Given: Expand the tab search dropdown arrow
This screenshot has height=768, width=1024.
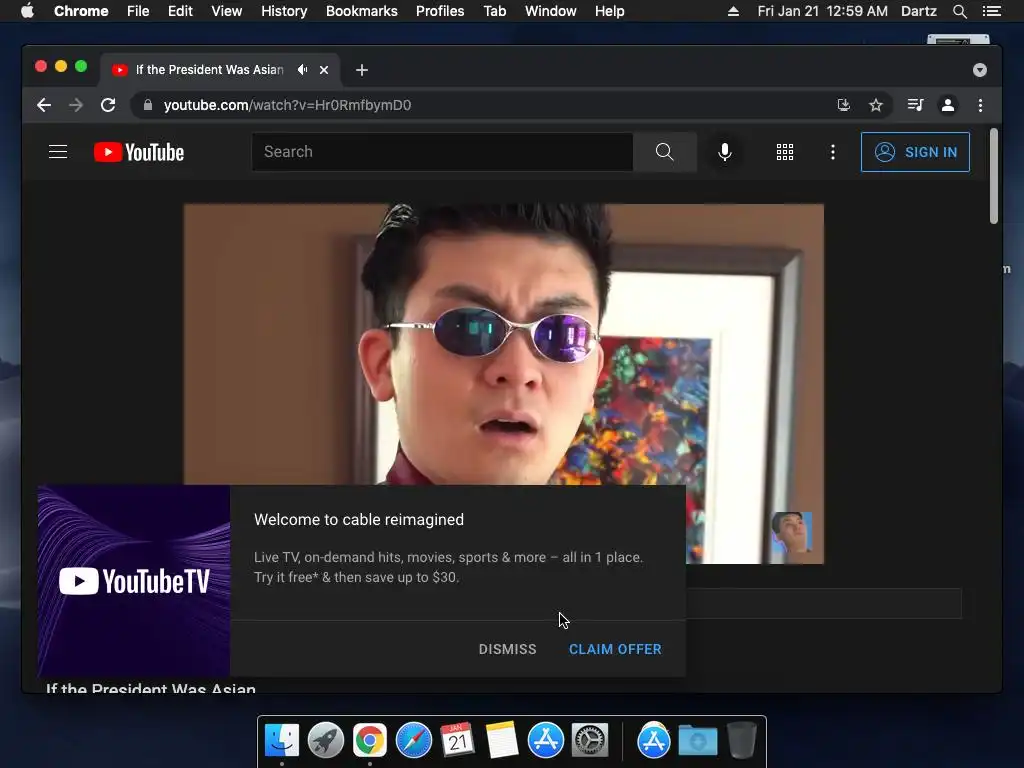Looking at the screenshot, I should click(x=980, y=70).
